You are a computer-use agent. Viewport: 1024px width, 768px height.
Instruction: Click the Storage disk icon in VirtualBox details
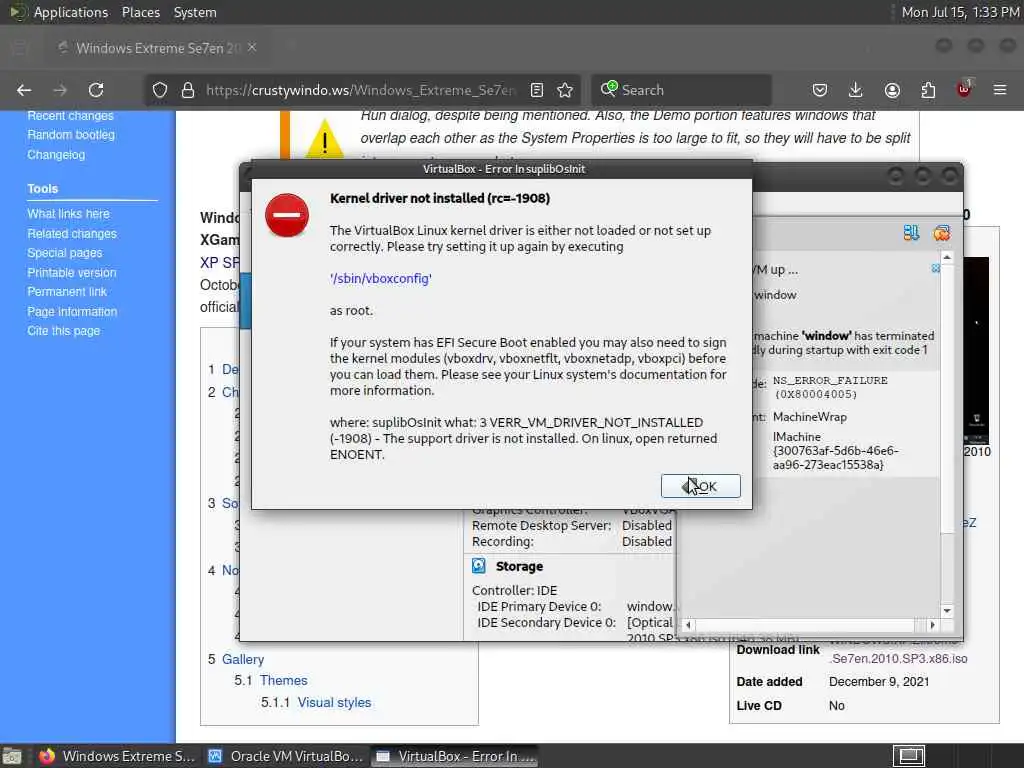pos(479,566)
